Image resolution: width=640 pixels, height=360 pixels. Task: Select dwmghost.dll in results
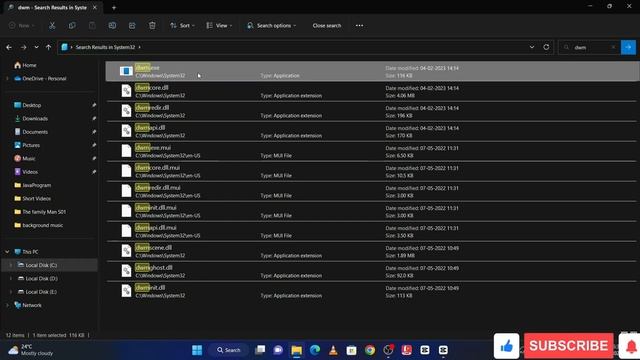(372, 271)
